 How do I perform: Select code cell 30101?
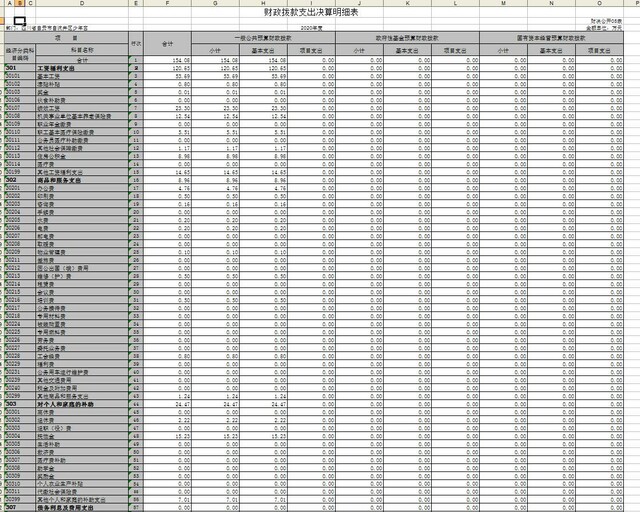18,75
